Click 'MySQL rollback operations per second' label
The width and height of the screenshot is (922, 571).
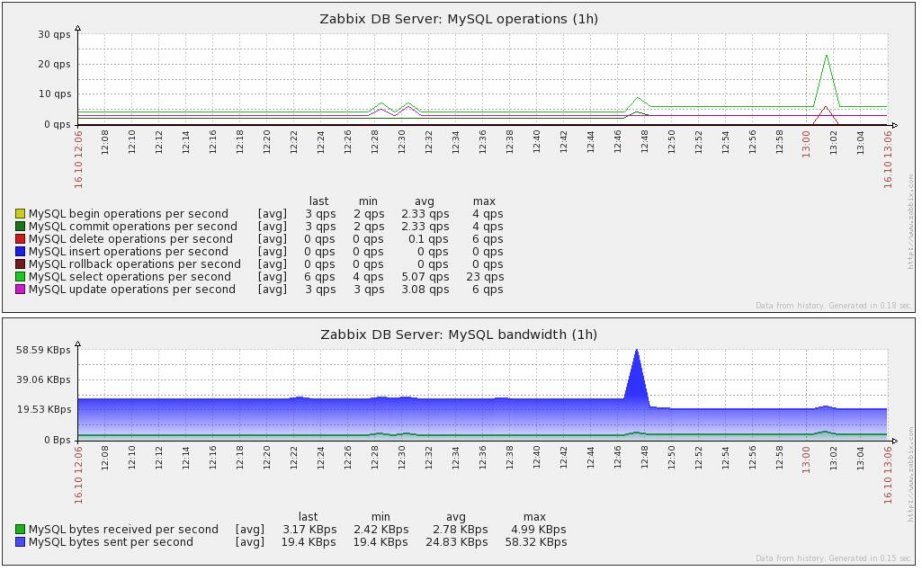tap(135, 264)
